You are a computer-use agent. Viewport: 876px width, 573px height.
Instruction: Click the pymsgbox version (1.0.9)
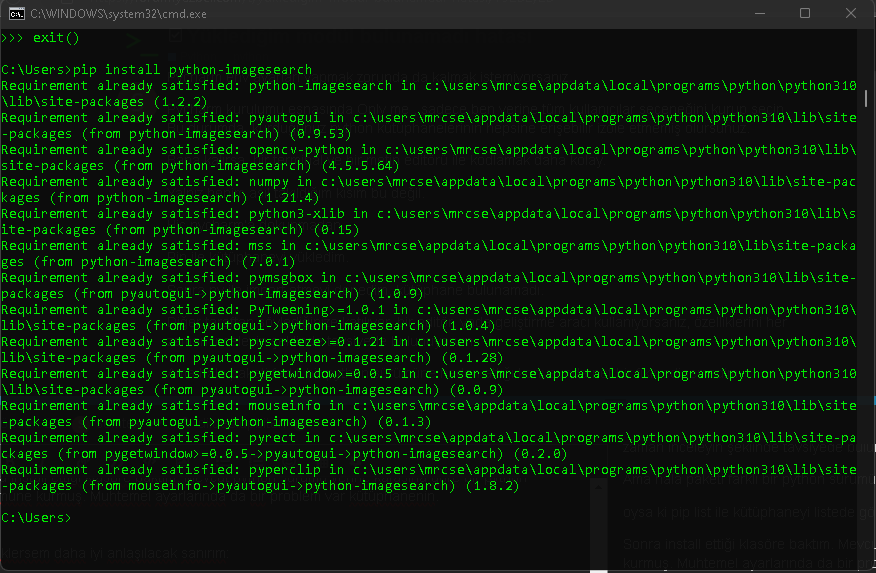point(396,294)
